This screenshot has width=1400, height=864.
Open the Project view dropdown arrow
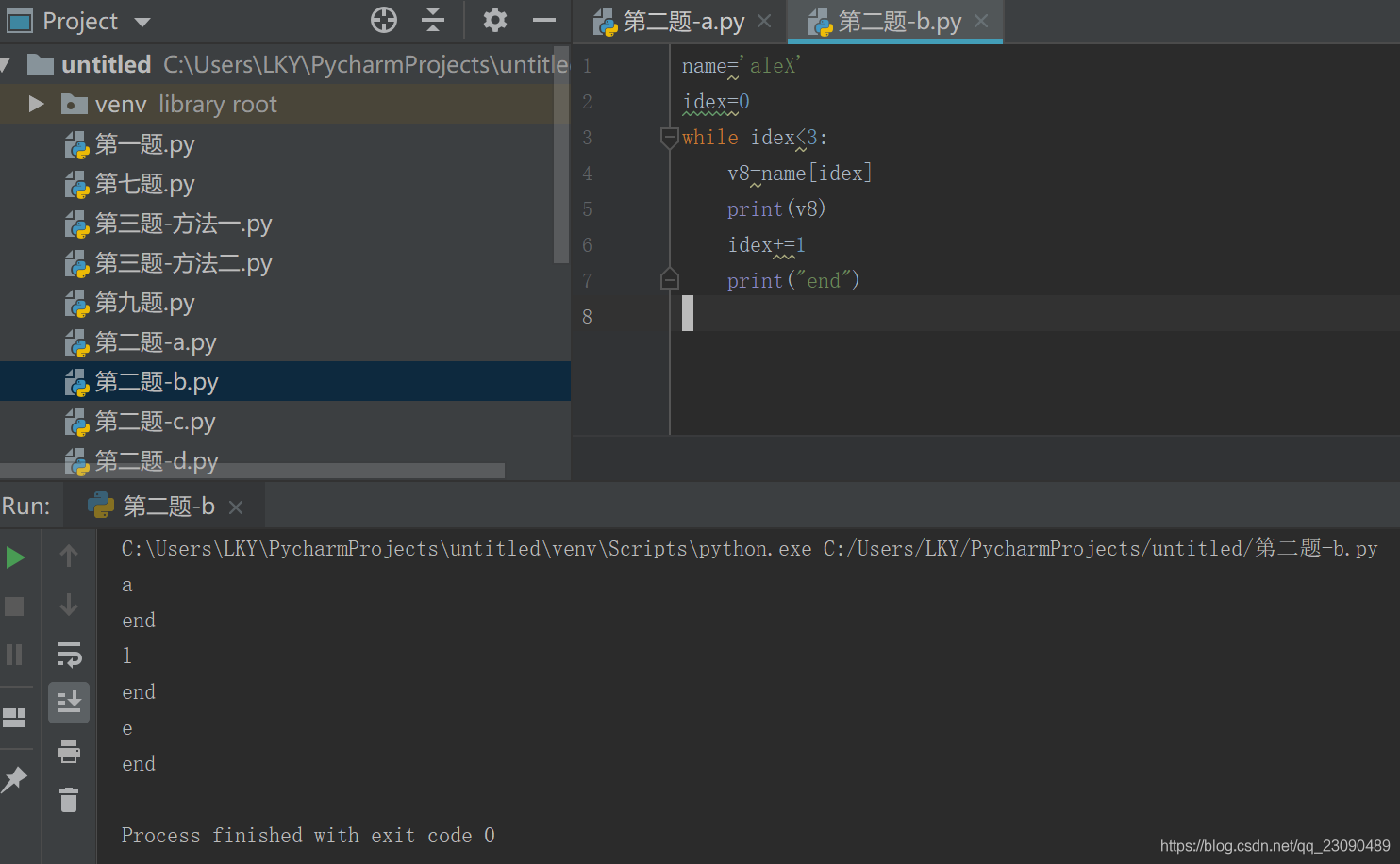(x=142, y=22)
